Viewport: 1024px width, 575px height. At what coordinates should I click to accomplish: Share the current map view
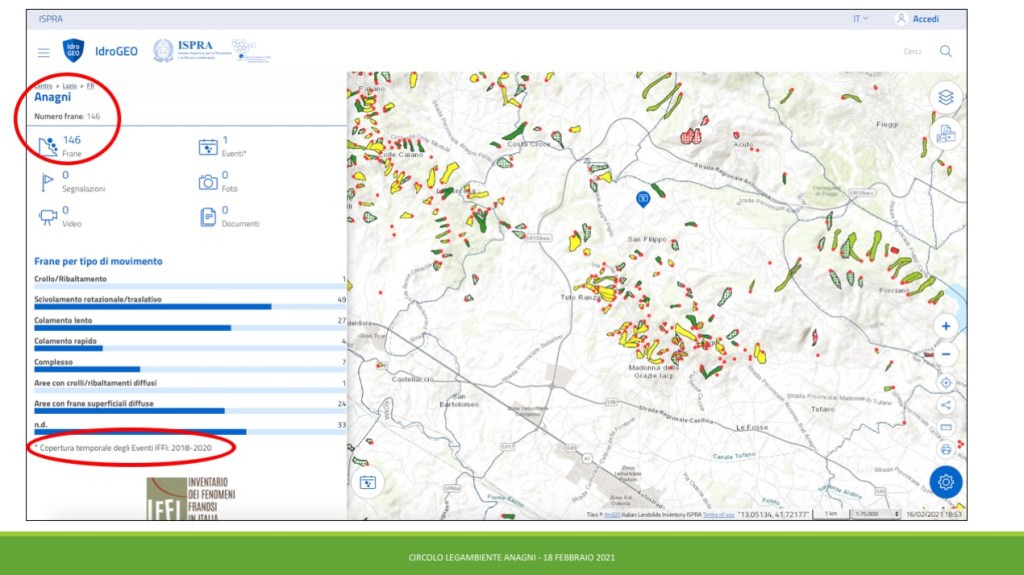click(x=945, y=405)
